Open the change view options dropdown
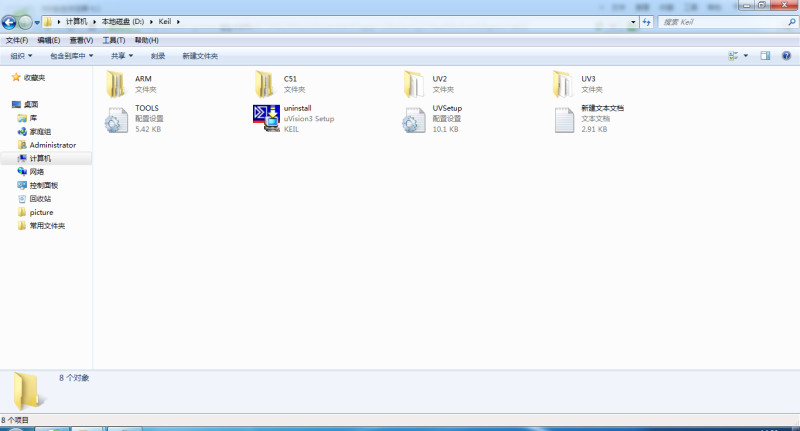800x431 pixels. (746, 56)
